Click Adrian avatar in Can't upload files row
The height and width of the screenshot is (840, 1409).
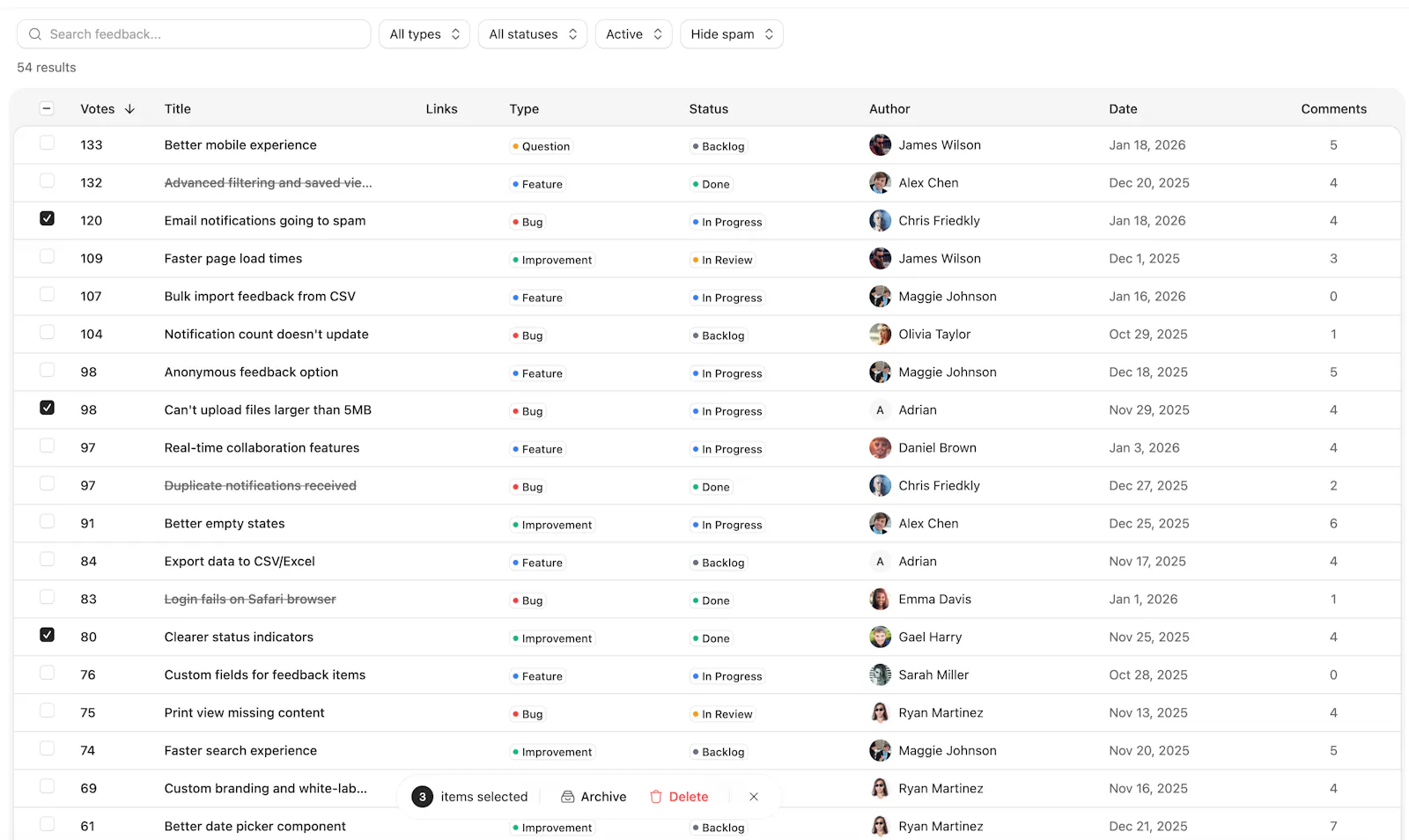(x=880, y=410)
